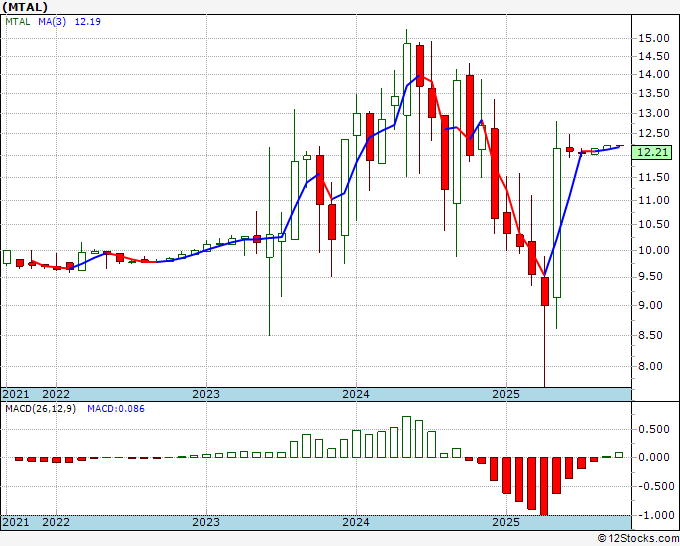This screenshot has height=546, width=680.
Task: Click the red candle with the lowest wick
Action: coord(545,291)
